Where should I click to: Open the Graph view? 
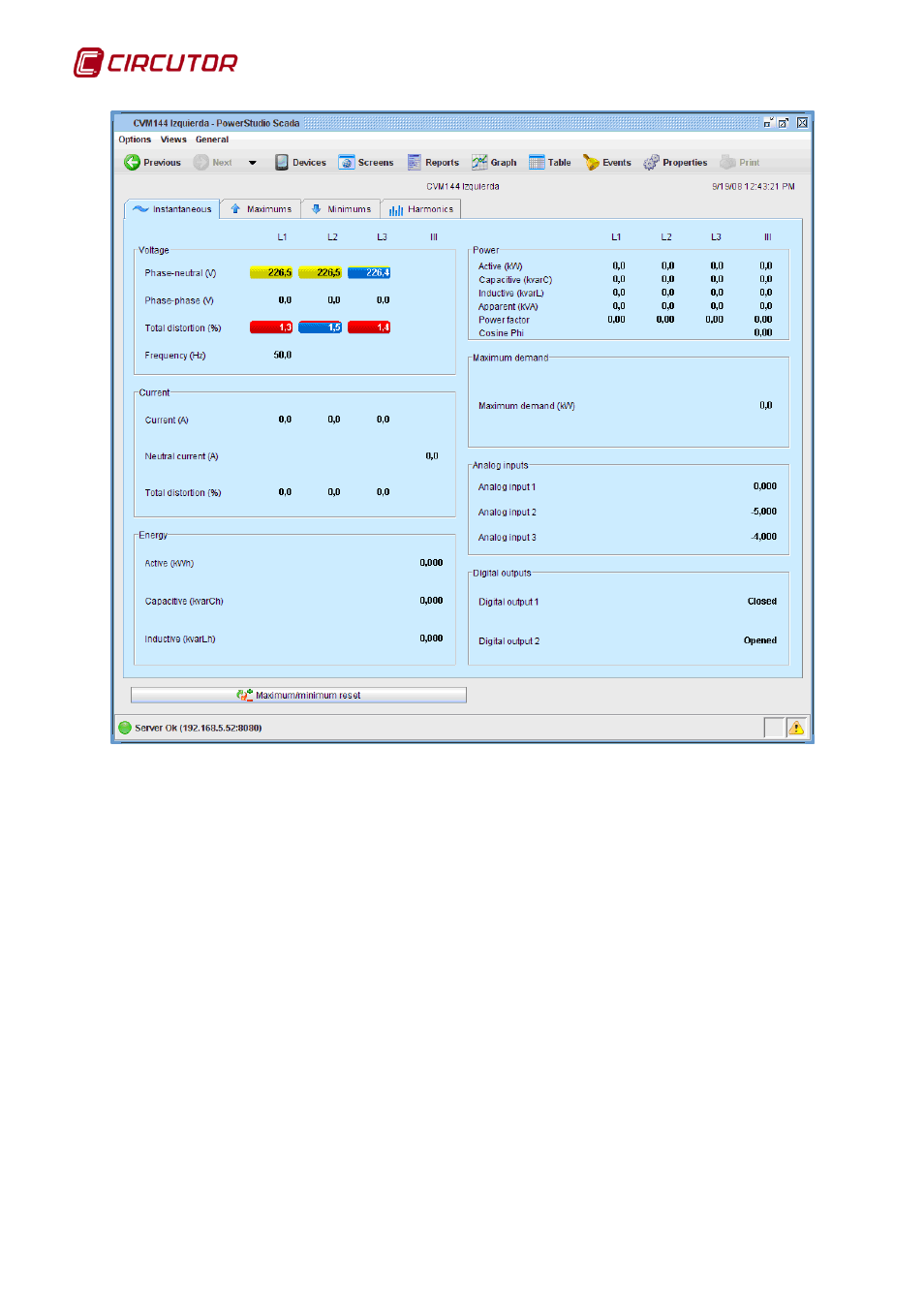[x=494, y=163]
